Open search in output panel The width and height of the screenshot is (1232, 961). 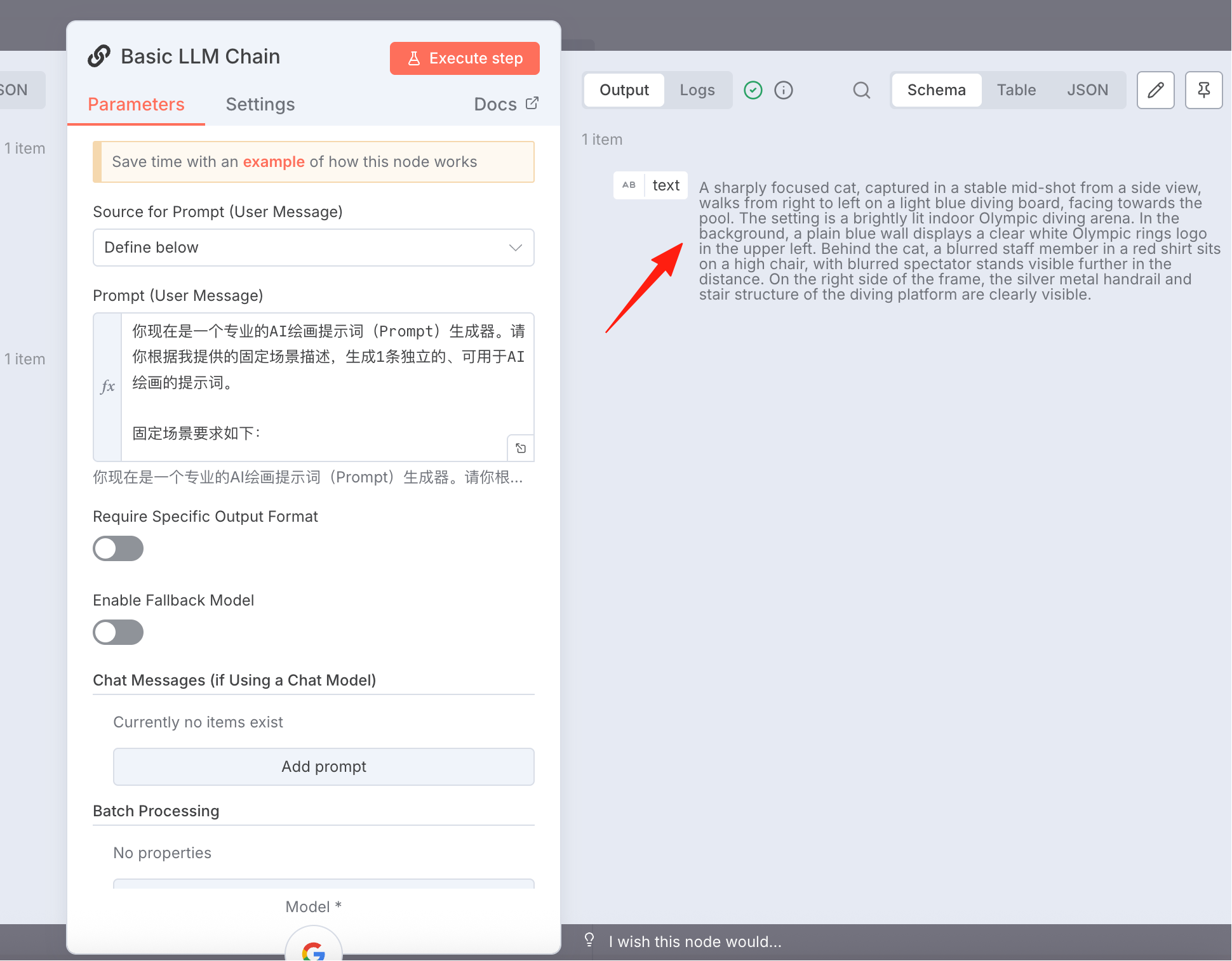[861, 90]
